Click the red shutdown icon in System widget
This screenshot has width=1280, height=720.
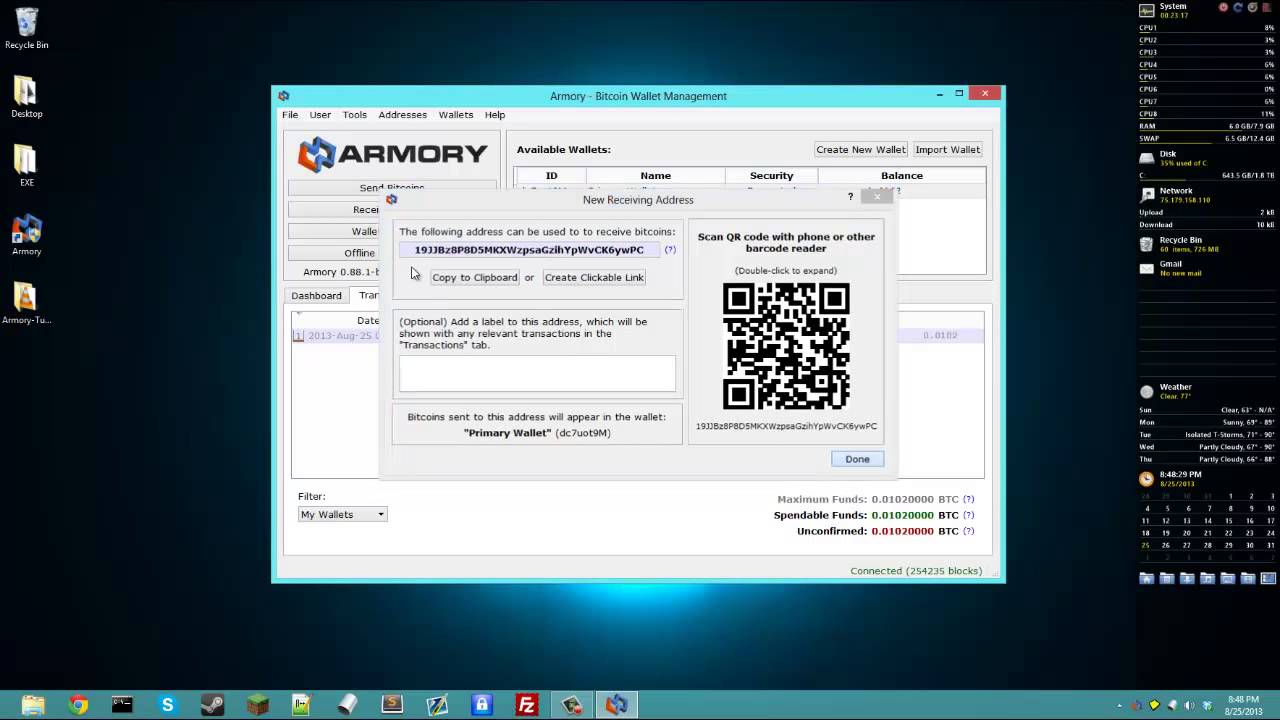tap(1223, 7)
